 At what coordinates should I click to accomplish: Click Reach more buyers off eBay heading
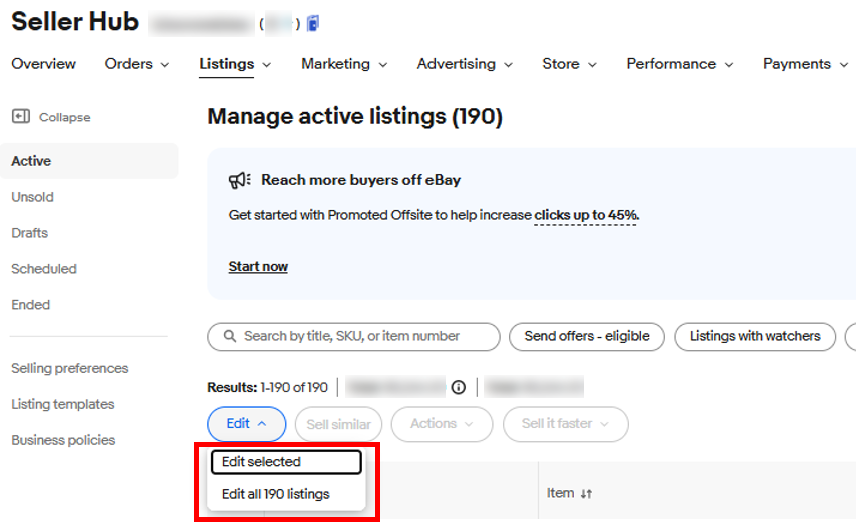[x=361, y=180]
